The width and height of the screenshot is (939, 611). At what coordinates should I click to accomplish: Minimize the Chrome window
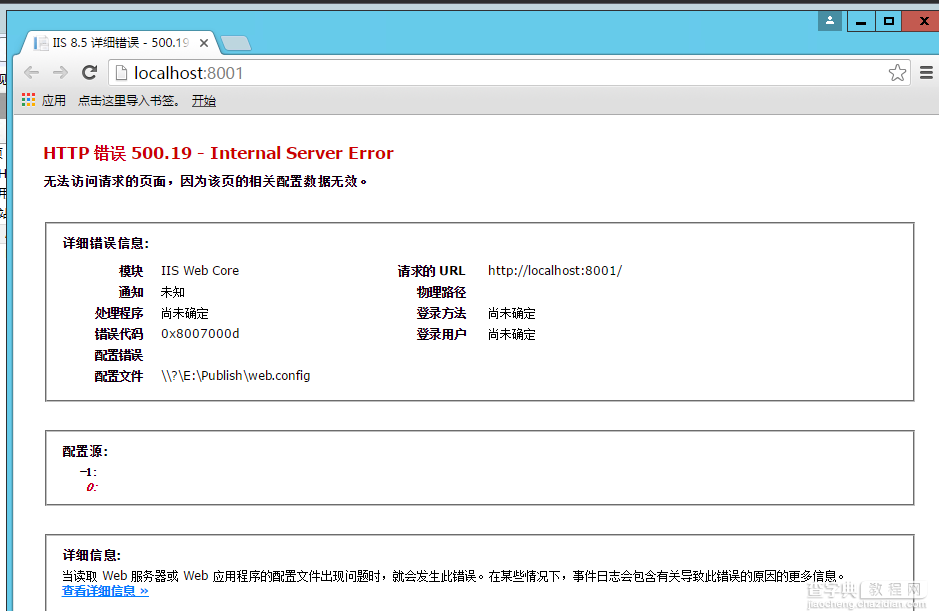[861, 21]
